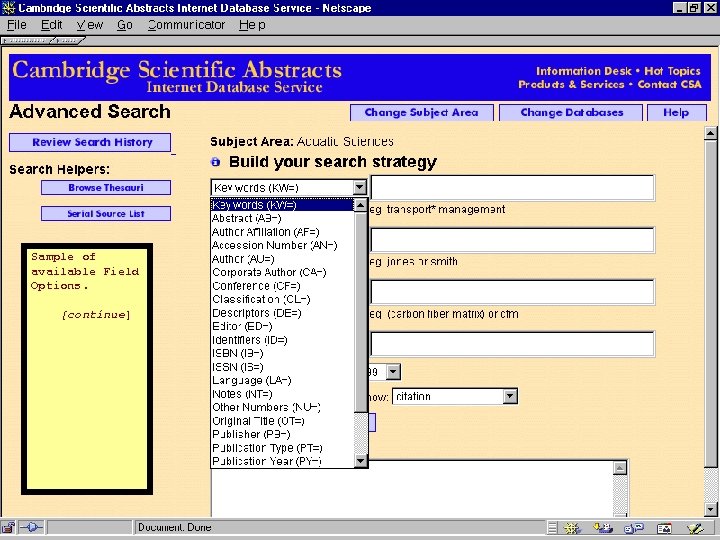Click the component bar grip handle
This screenshot has width=720, height=540.
click(552, 528)
